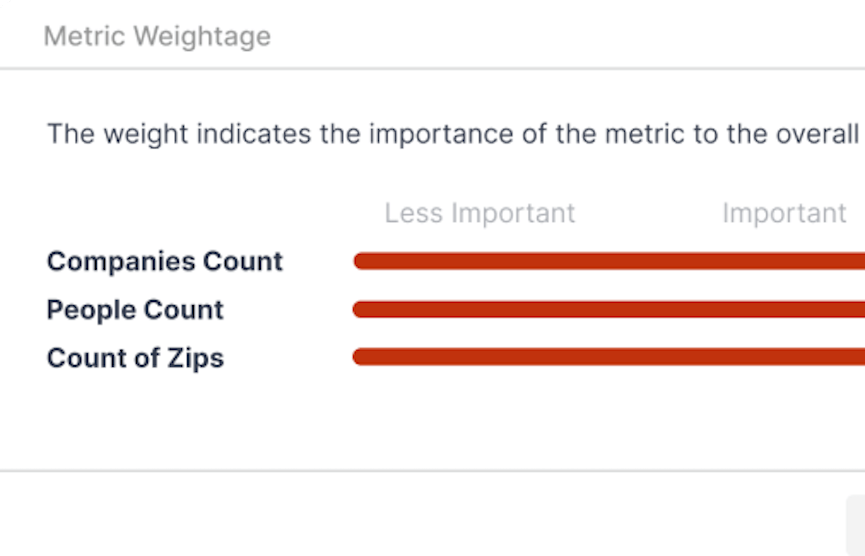
Task: Click the People Count weight slider
Action: point(609,309)
